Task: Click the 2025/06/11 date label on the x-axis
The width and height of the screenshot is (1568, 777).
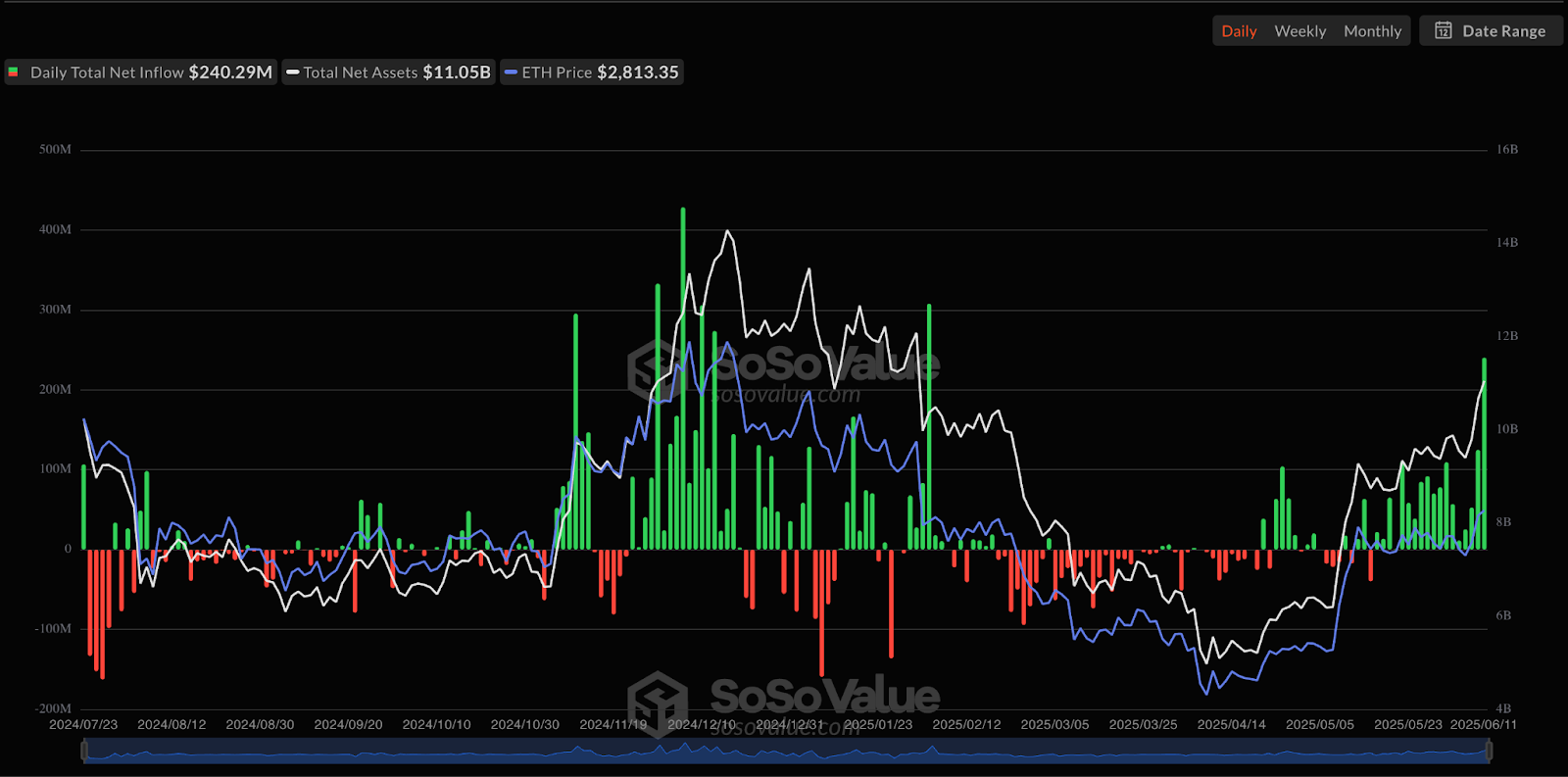Action: pyautogui.click(x=1483, y=724)
